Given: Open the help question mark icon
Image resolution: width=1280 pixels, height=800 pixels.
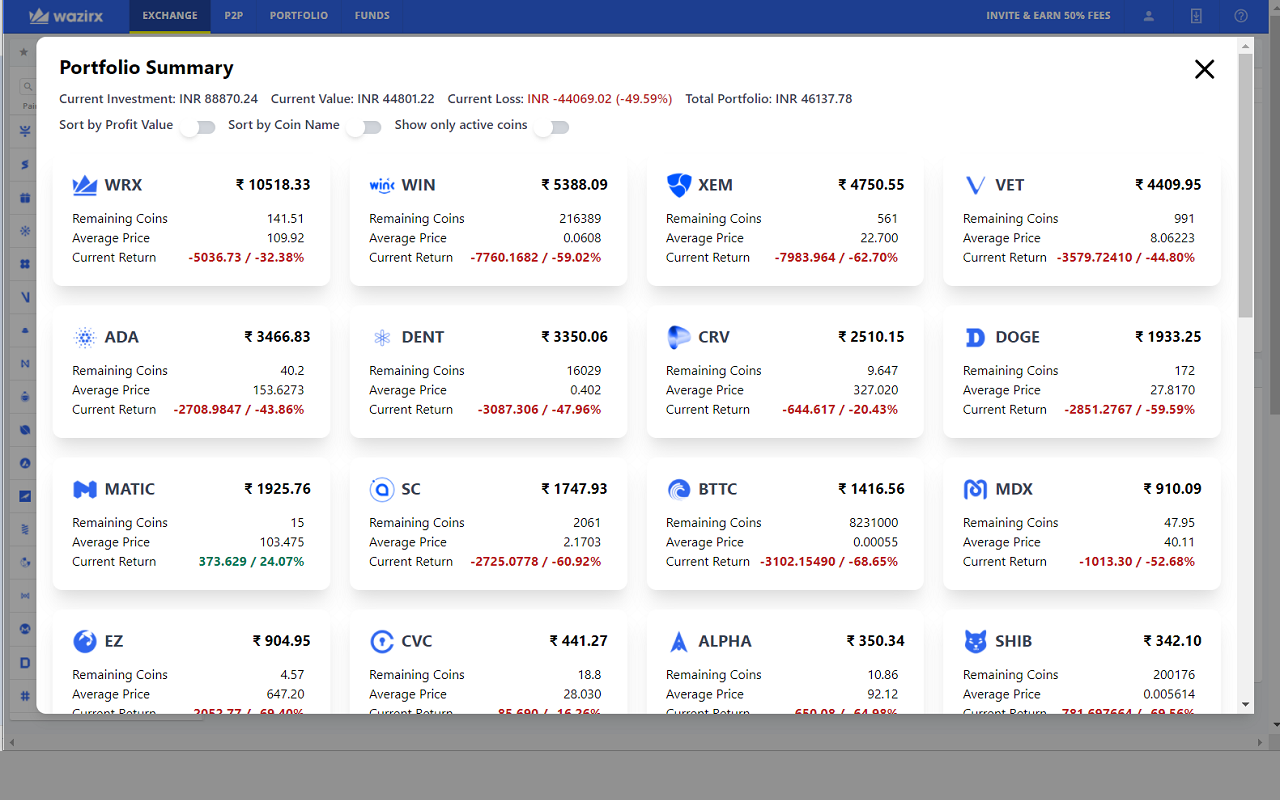Looking at the screenshot, I should pos(1241,16).
